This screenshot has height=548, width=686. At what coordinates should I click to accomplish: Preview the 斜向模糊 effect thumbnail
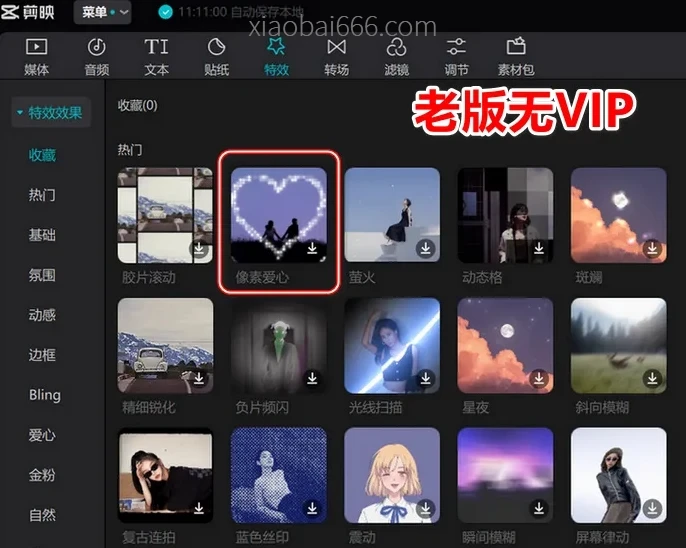tap(619, 346)
